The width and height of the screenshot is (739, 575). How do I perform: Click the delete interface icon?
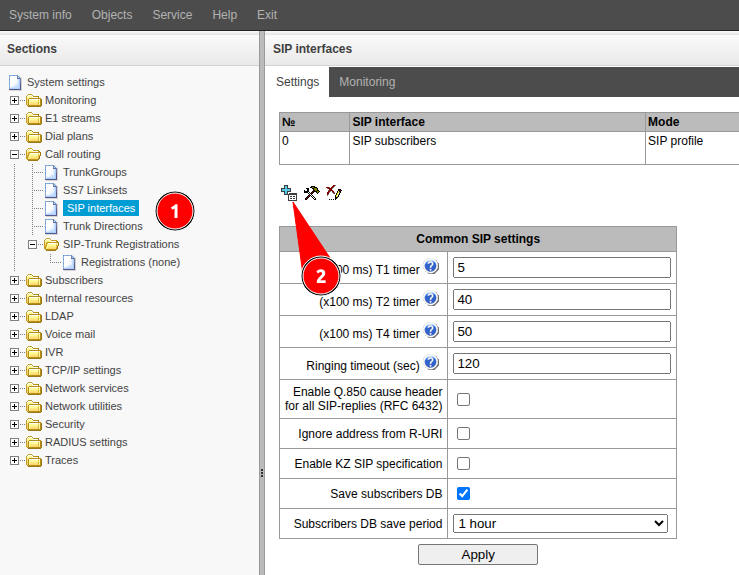(x=334, y=193)
